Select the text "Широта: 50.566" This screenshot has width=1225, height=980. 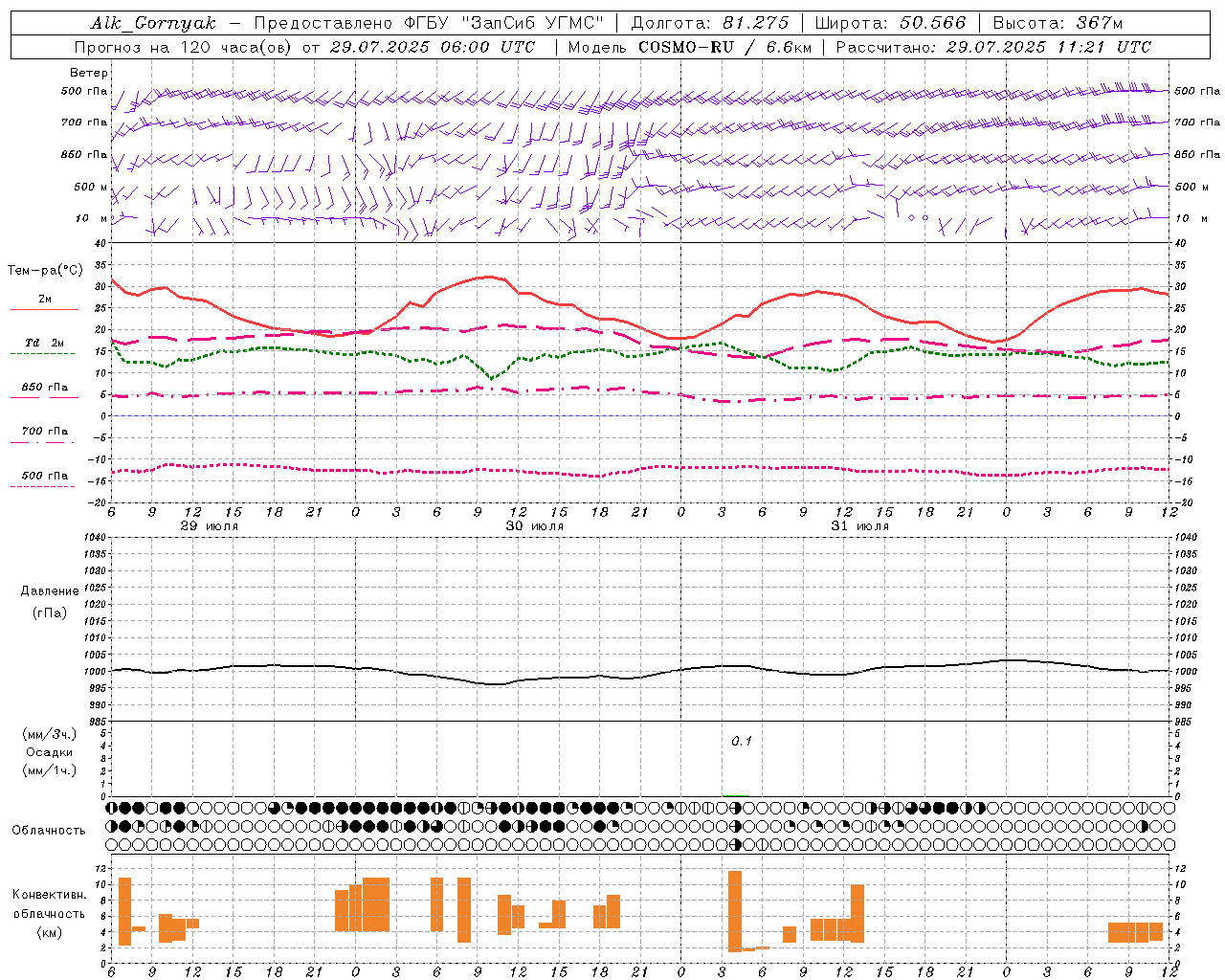890,23
